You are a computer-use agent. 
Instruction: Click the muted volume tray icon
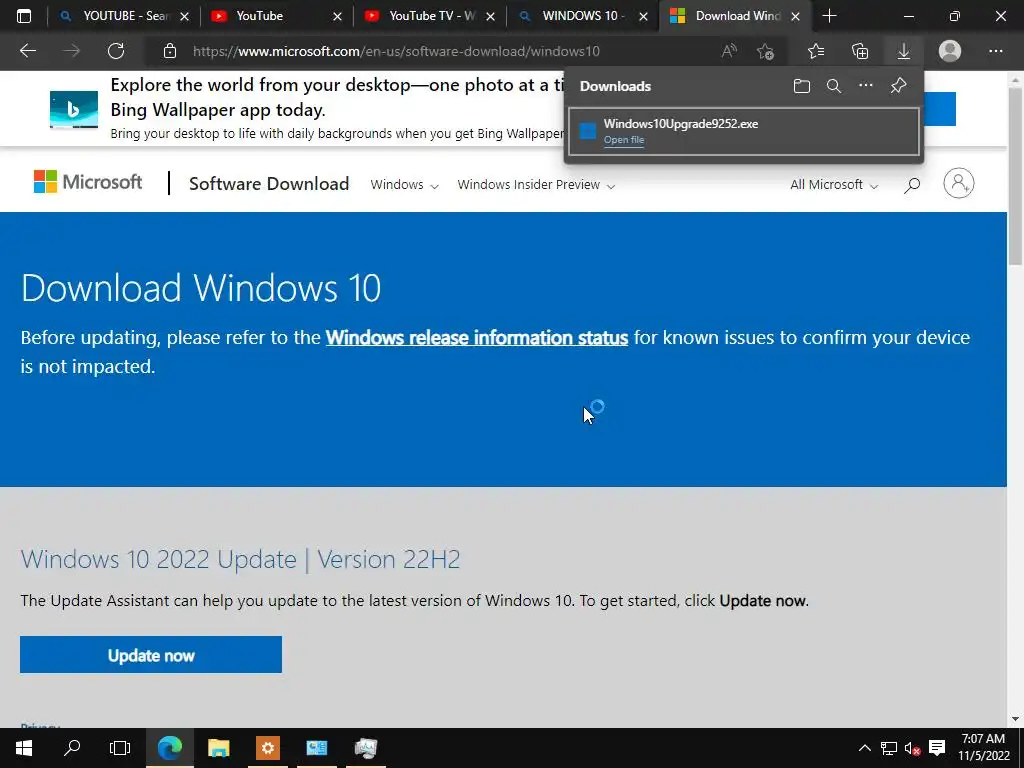(x=912, y=748)
